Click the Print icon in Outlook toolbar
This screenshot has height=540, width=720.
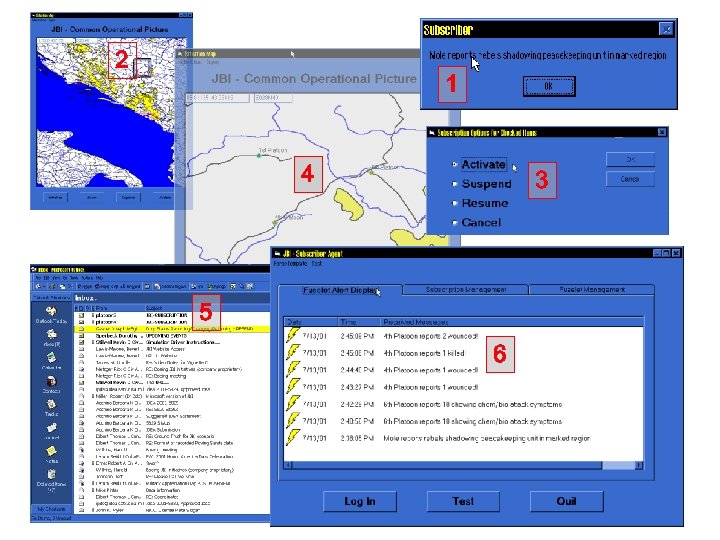pyautogui.click(x=52, y=286)
